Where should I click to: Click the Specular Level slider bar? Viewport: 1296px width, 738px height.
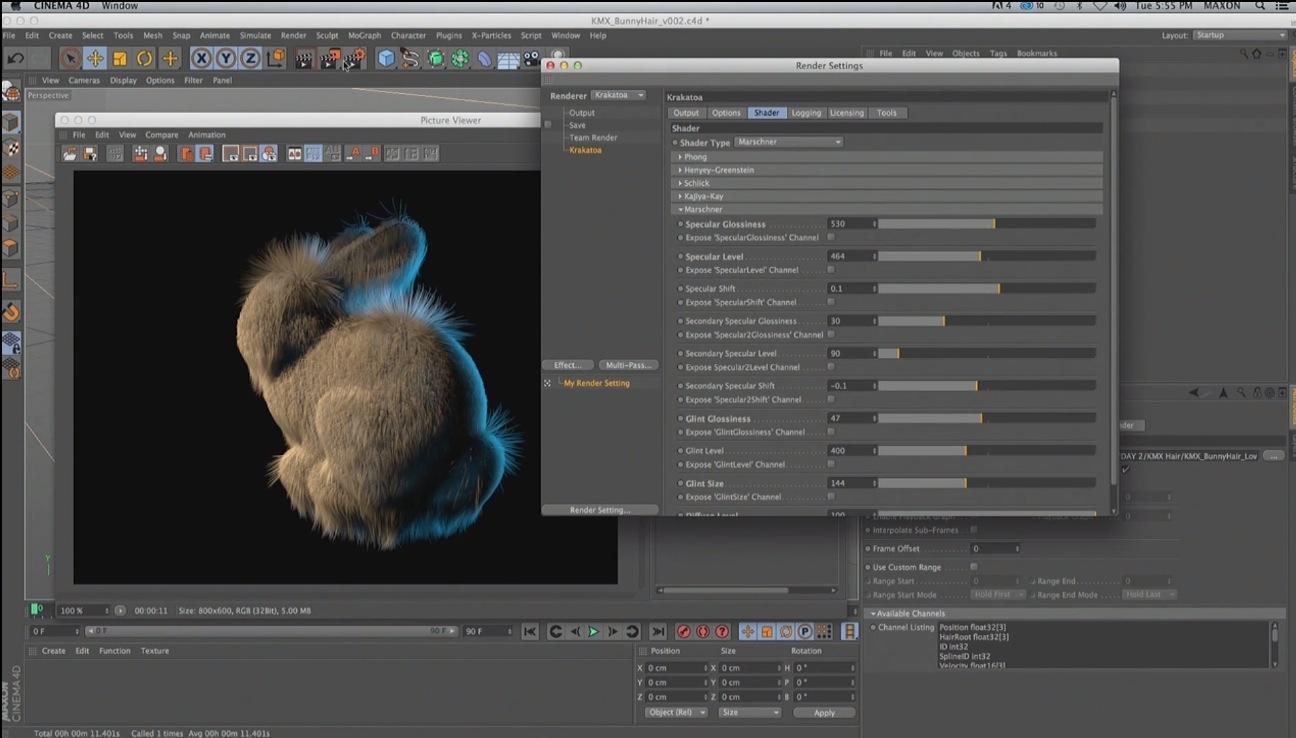pos(986,257)
